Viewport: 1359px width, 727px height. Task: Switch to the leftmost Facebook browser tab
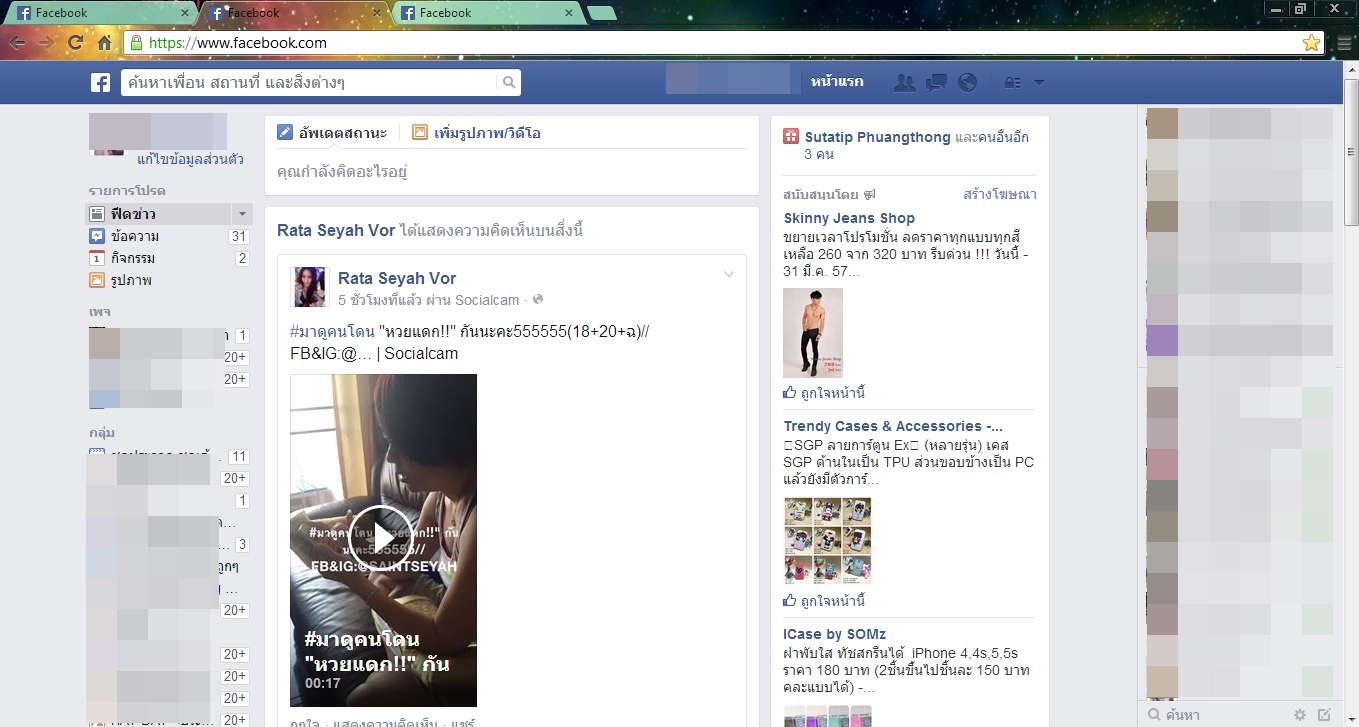point(99,13)
